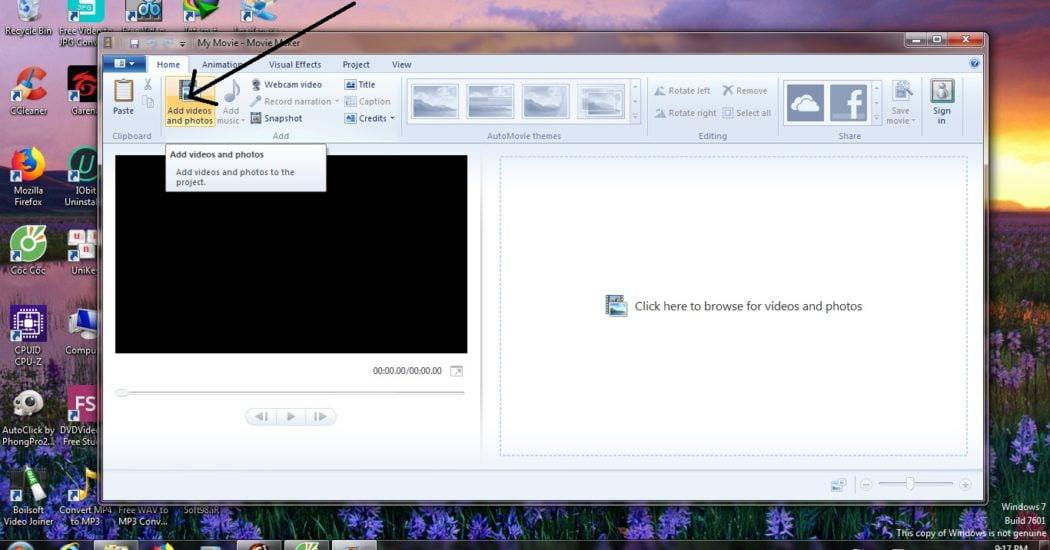1050x550 pixels.
Task: Click the zoom out minus button
Action: (866, 484)
